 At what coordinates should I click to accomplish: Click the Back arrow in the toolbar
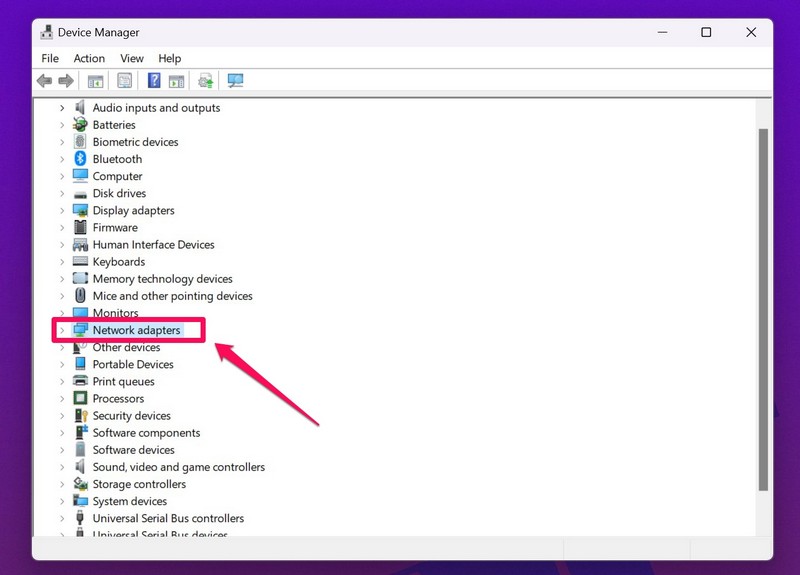(x=44, y=81)
